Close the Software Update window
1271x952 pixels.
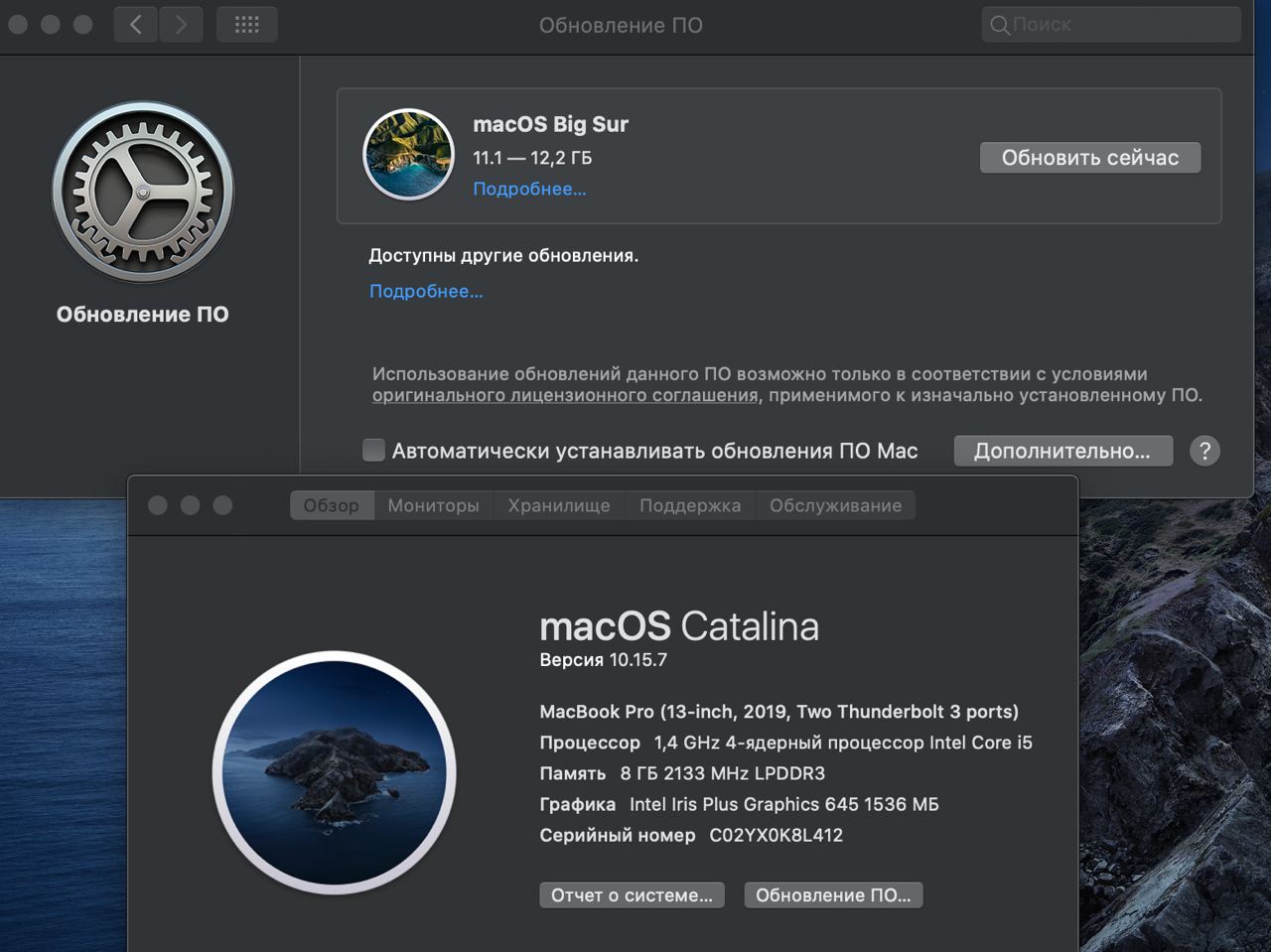coord(18,24)
